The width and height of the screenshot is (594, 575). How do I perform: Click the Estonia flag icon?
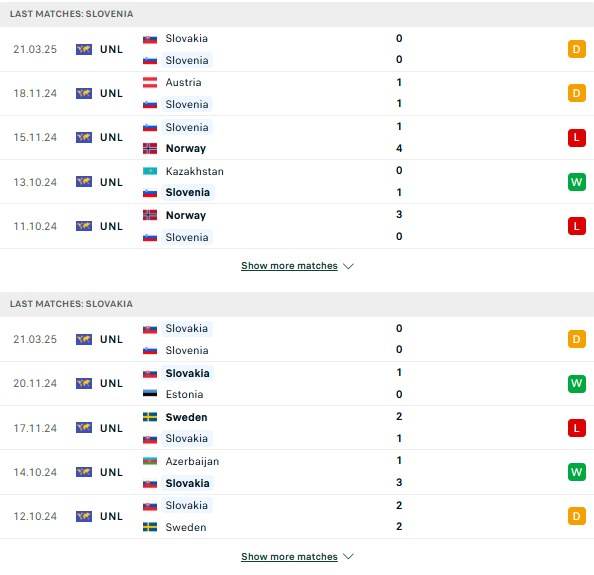pos(150,394)
